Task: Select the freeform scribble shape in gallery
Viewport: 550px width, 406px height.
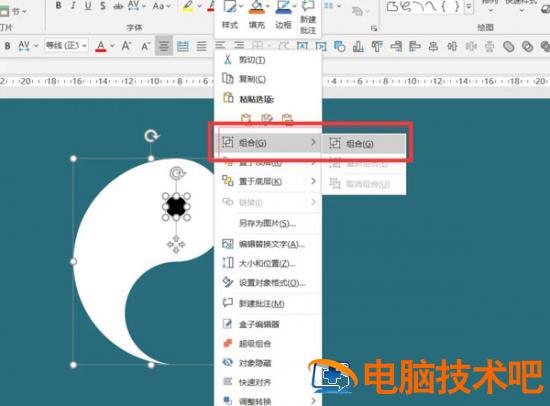Action: pyautogui.click(x=406, y=6)
